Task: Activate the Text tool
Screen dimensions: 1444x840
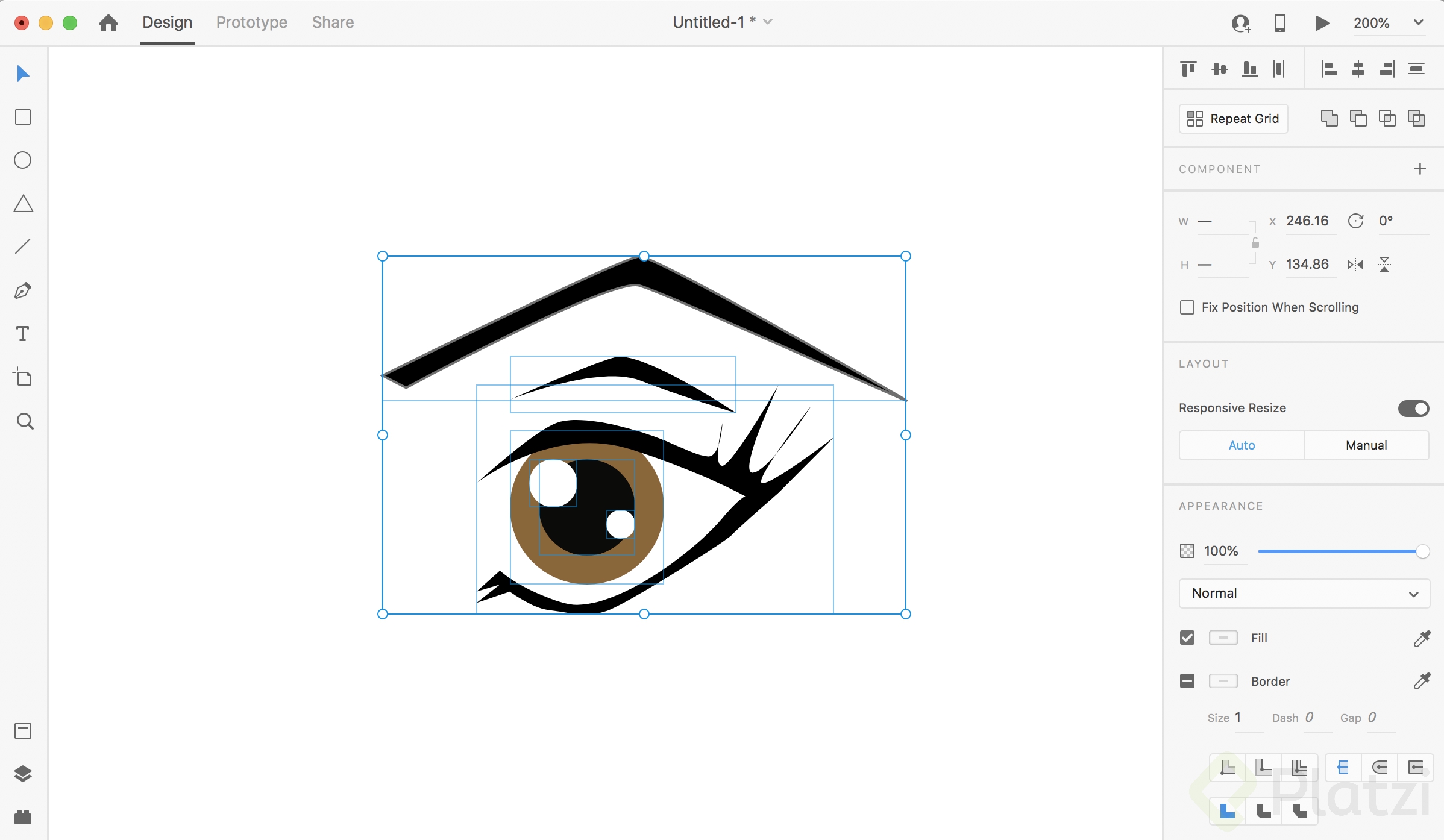Action: [x=22, y=333]
